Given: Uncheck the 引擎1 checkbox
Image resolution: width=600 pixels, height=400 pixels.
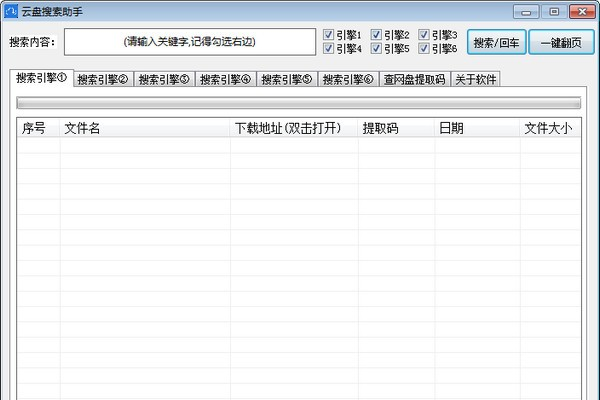Looking at the screenshot, I should [328, 34].
